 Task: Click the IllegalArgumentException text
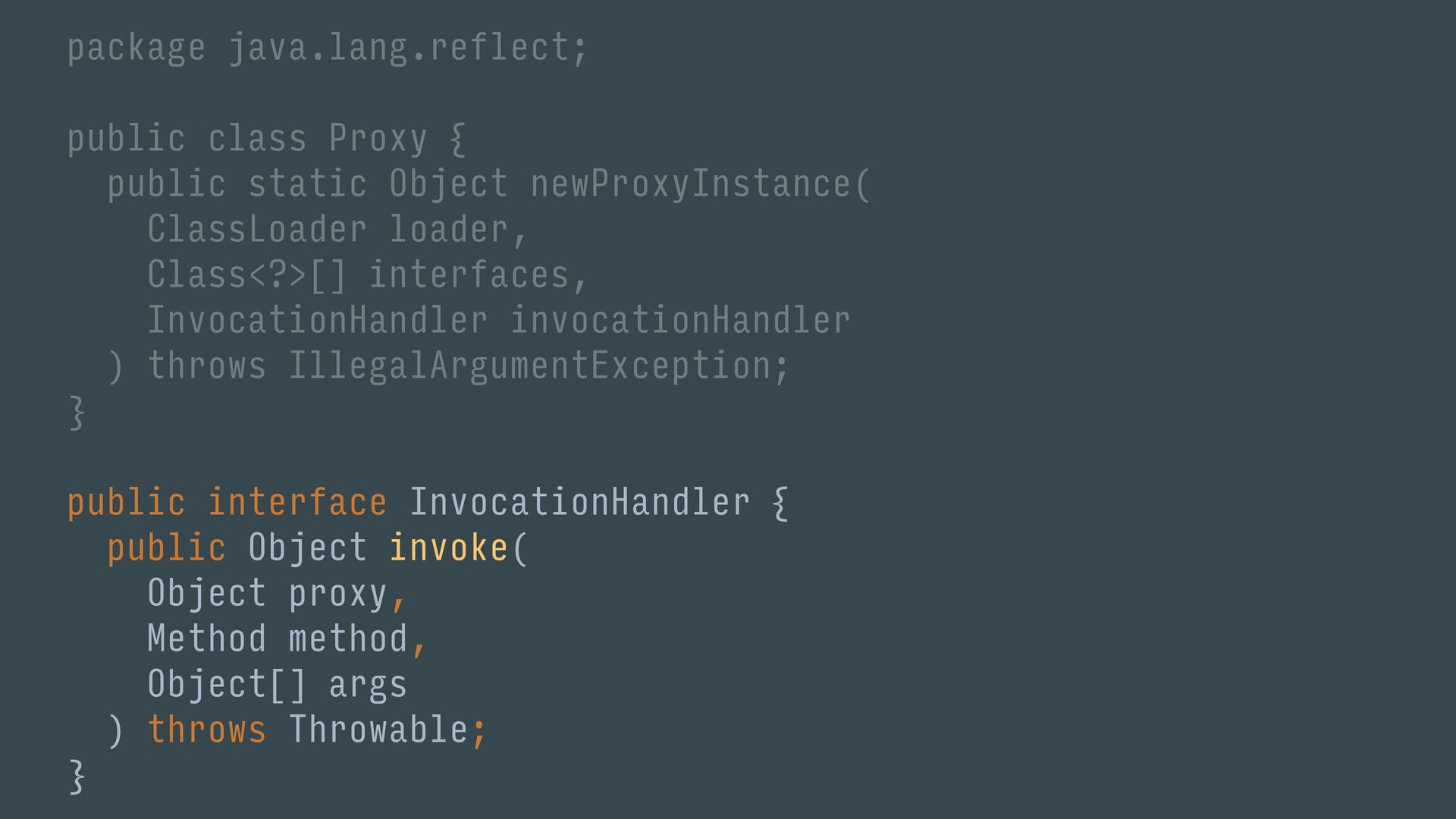[529, 367]
